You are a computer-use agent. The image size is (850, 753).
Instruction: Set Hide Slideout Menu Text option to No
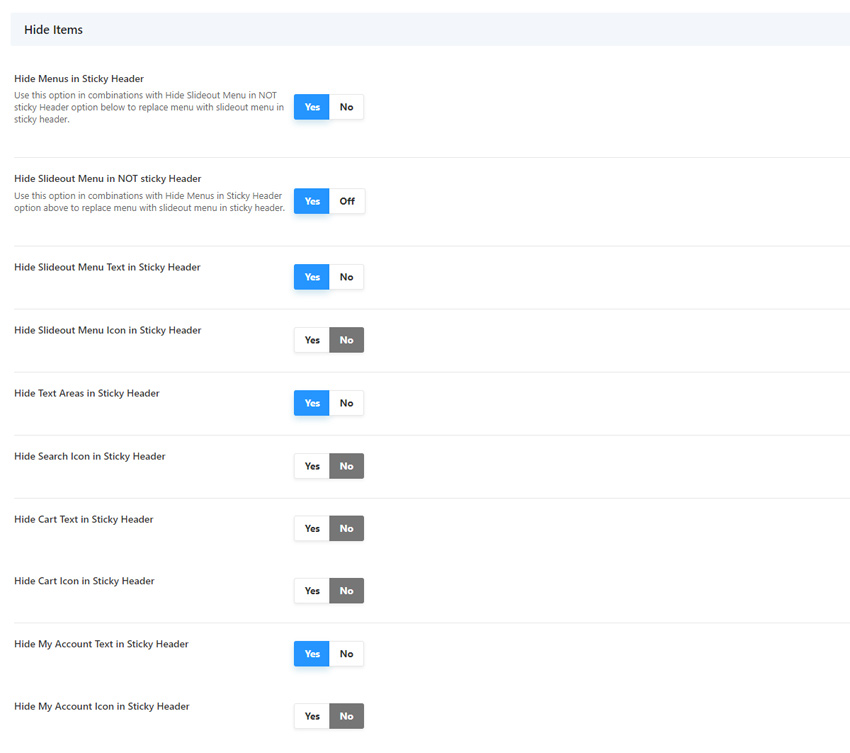346,277
